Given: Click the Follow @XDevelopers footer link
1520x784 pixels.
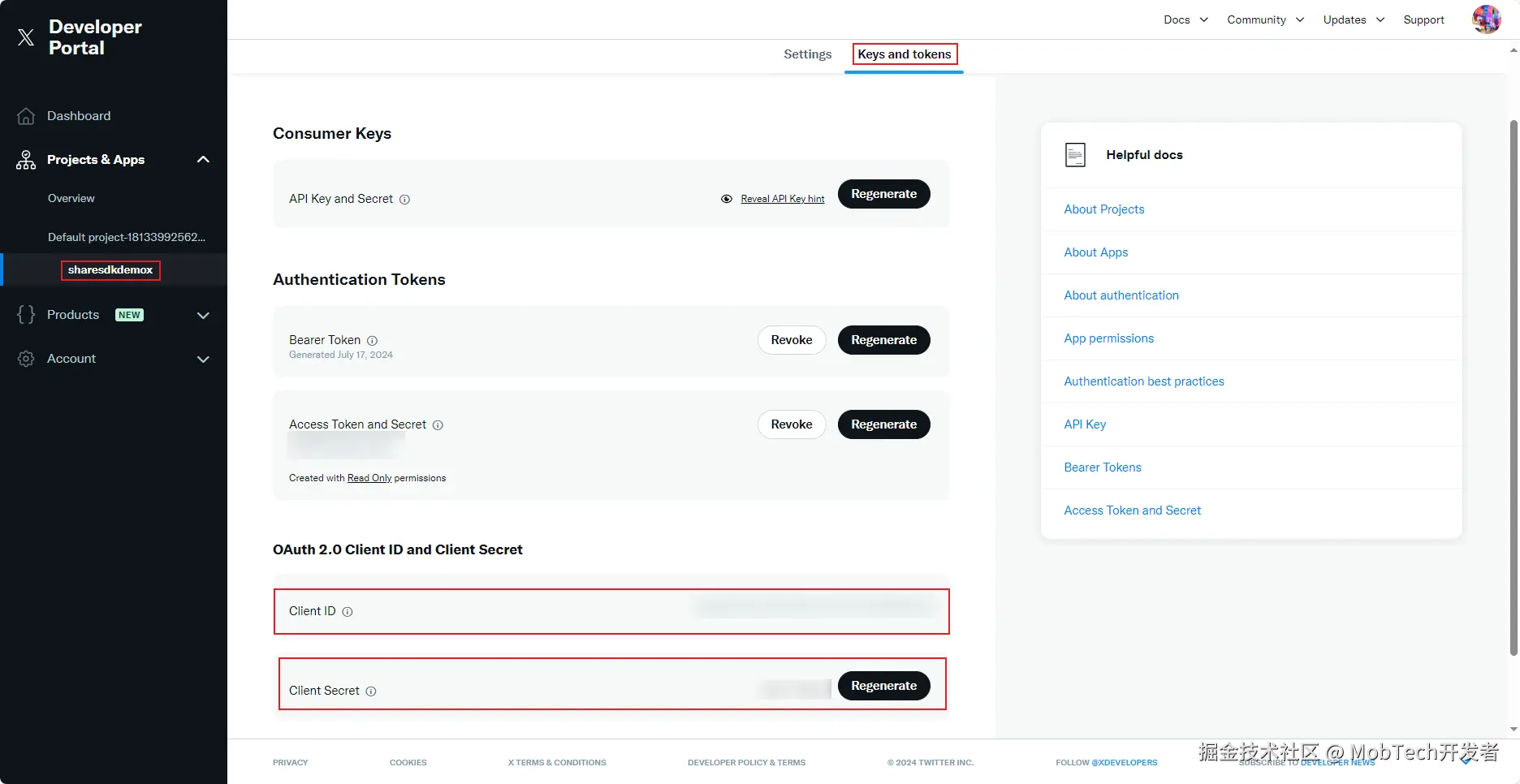Looking at the screenshot, I should coord(1107,763).
